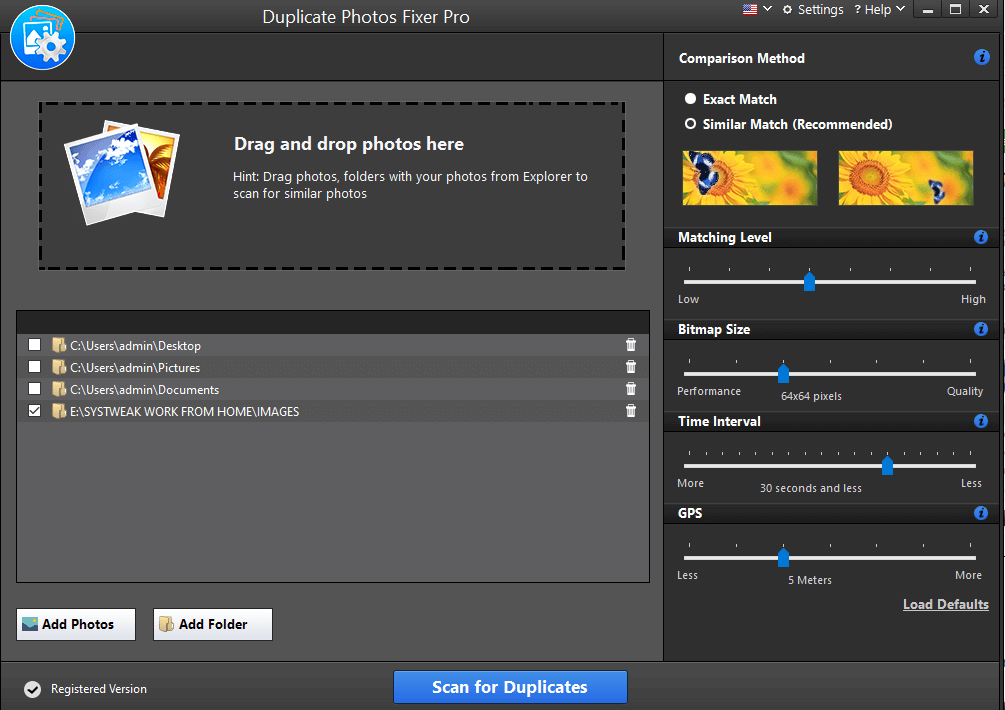The image size is (1005, 710).
Task: Select the C:\Users\admin\Pictures path text
Action: click(x=135, y=367)
